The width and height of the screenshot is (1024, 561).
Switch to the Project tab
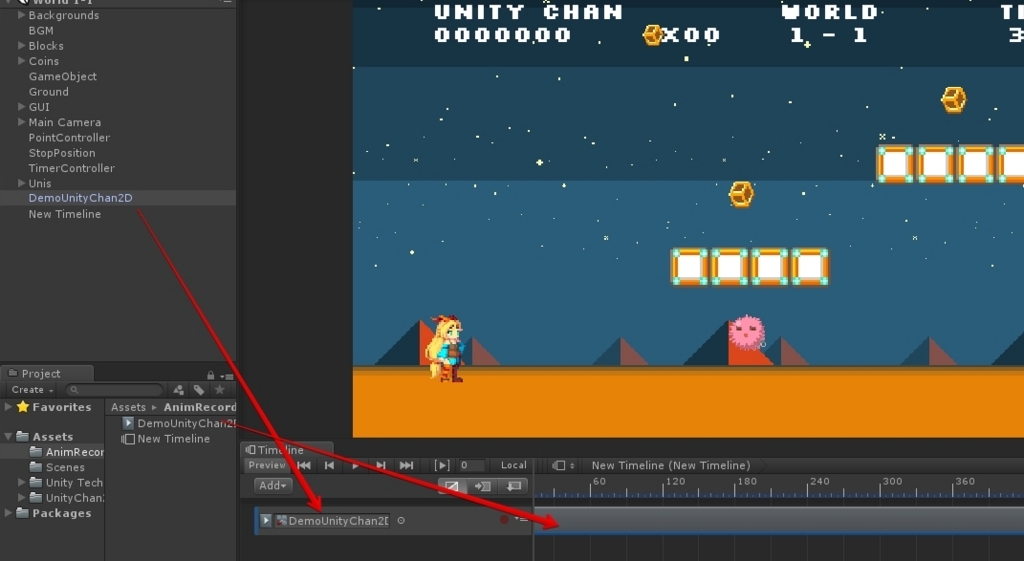(x=47, y=374)
